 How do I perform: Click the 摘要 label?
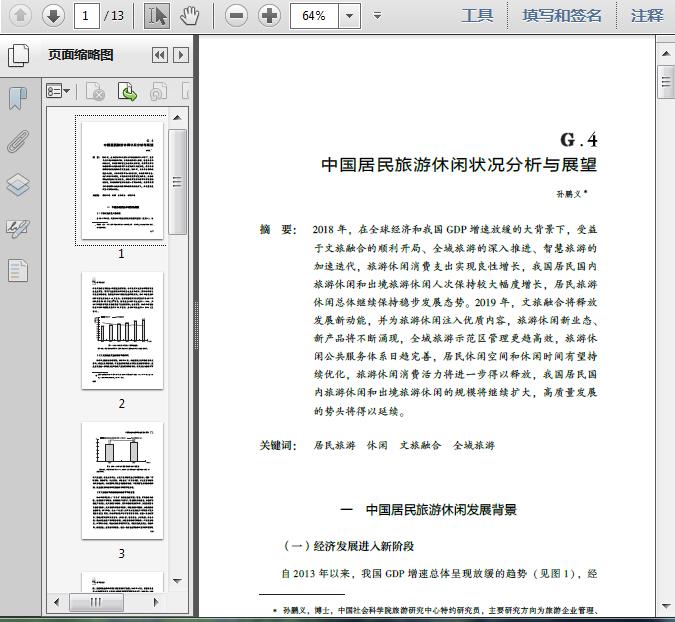point(277,229)
